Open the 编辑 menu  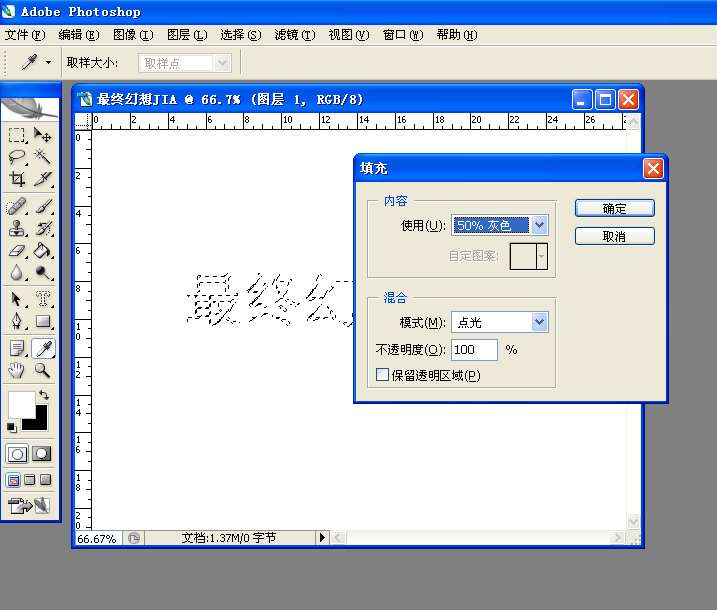79,35
